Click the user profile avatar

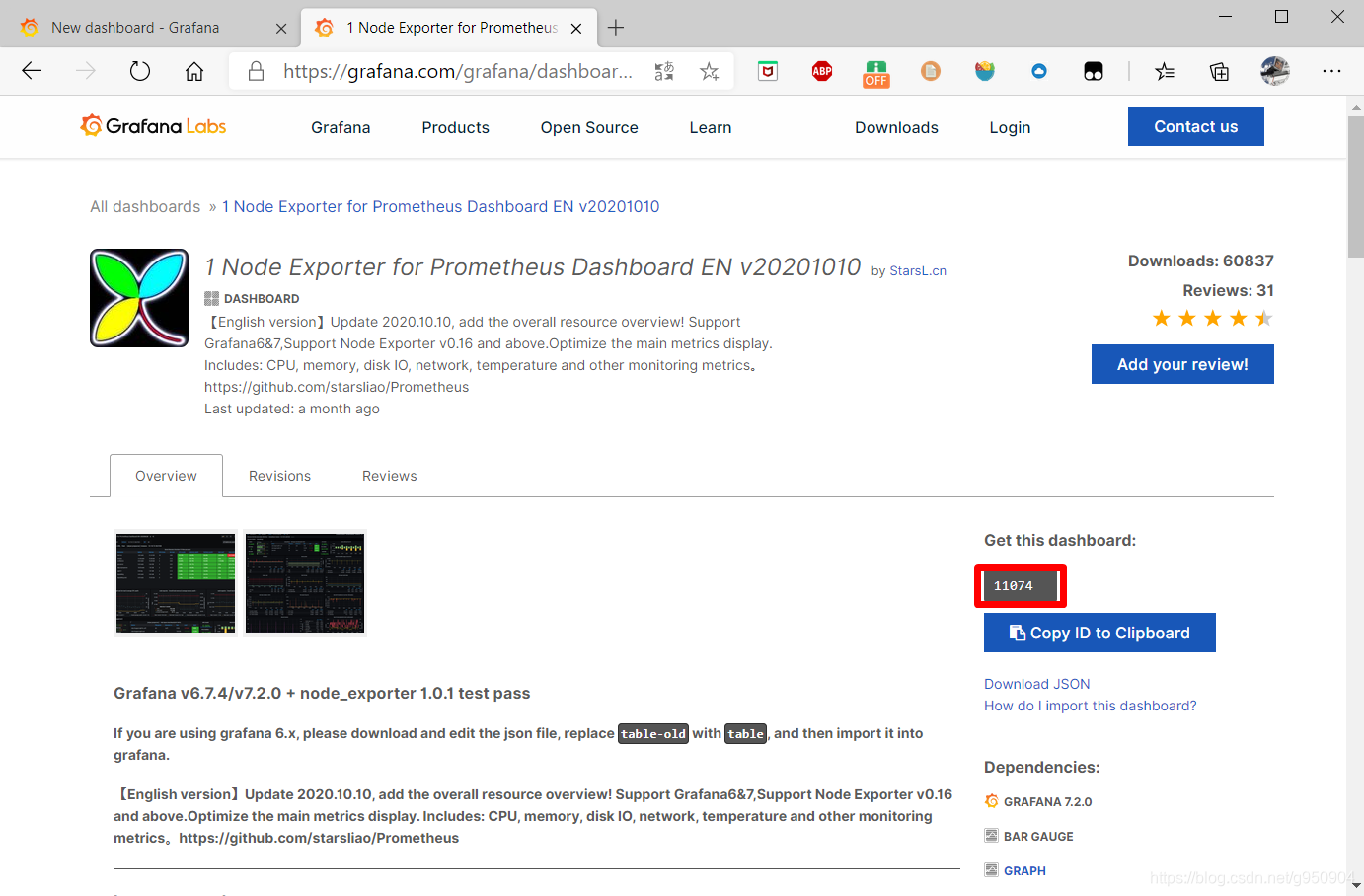1275,71
